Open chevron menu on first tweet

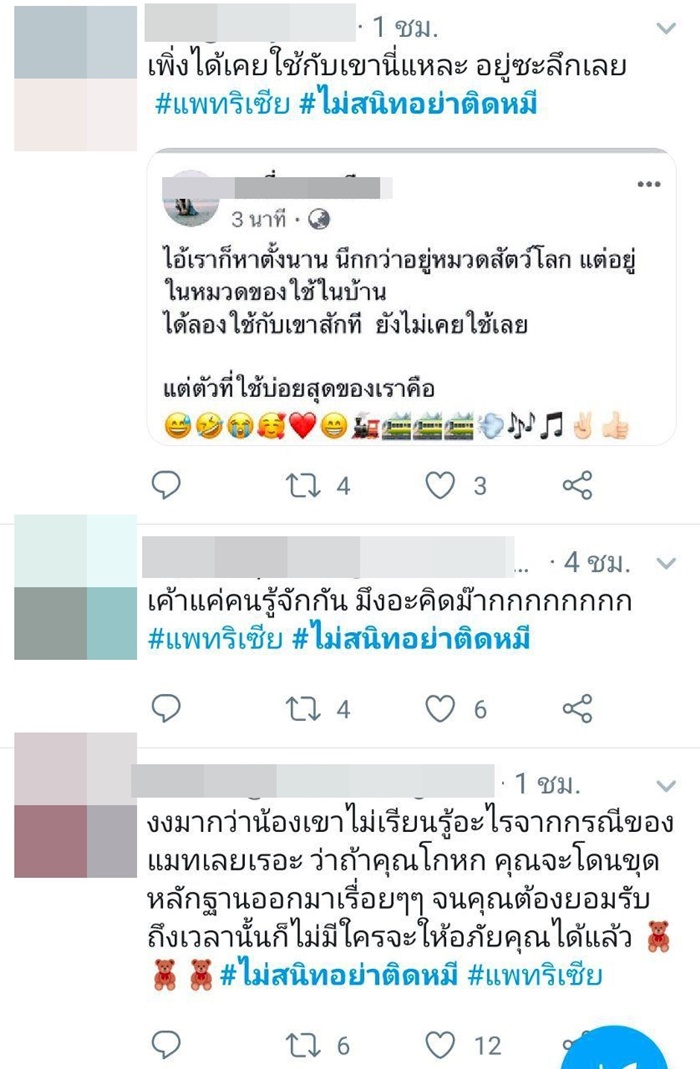[665, 28]
